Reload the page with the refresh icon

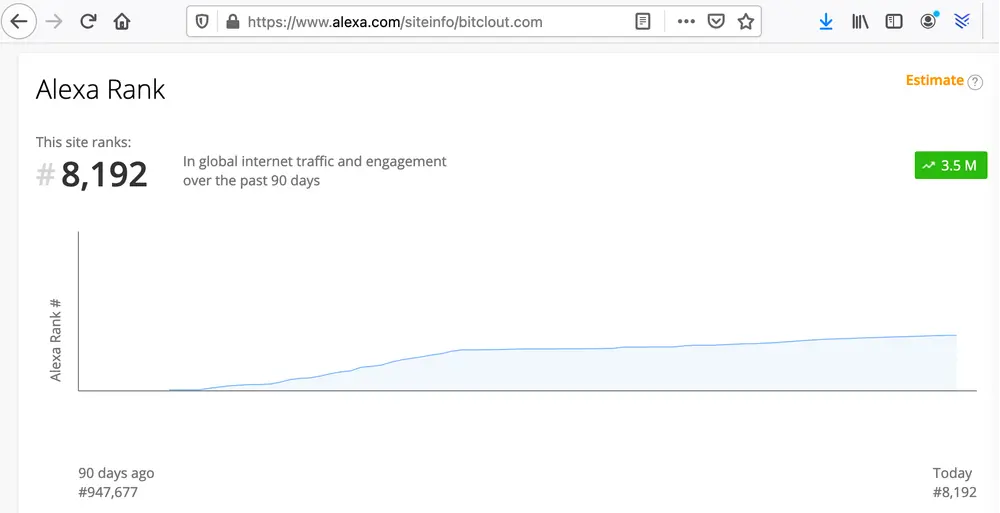coord(88,22)
